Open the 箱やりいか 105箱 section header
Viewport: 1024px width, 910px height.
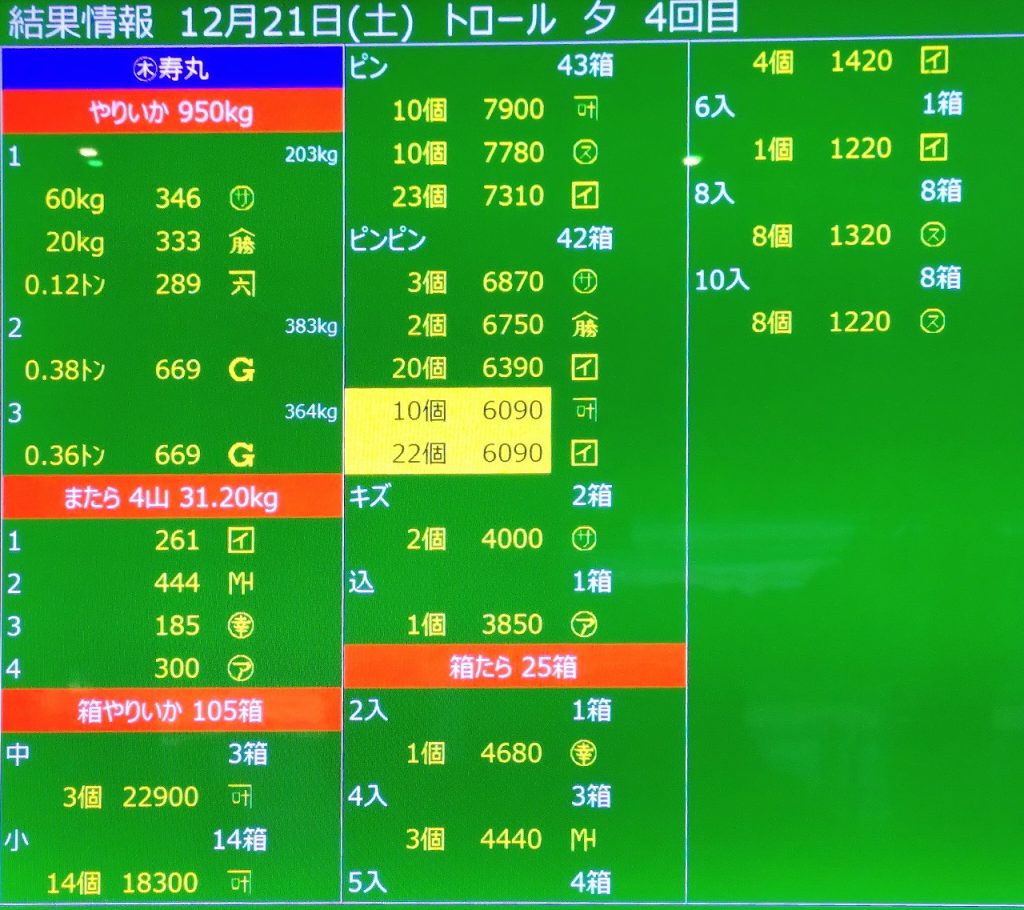pyautogui.click(x=172, y=711)
